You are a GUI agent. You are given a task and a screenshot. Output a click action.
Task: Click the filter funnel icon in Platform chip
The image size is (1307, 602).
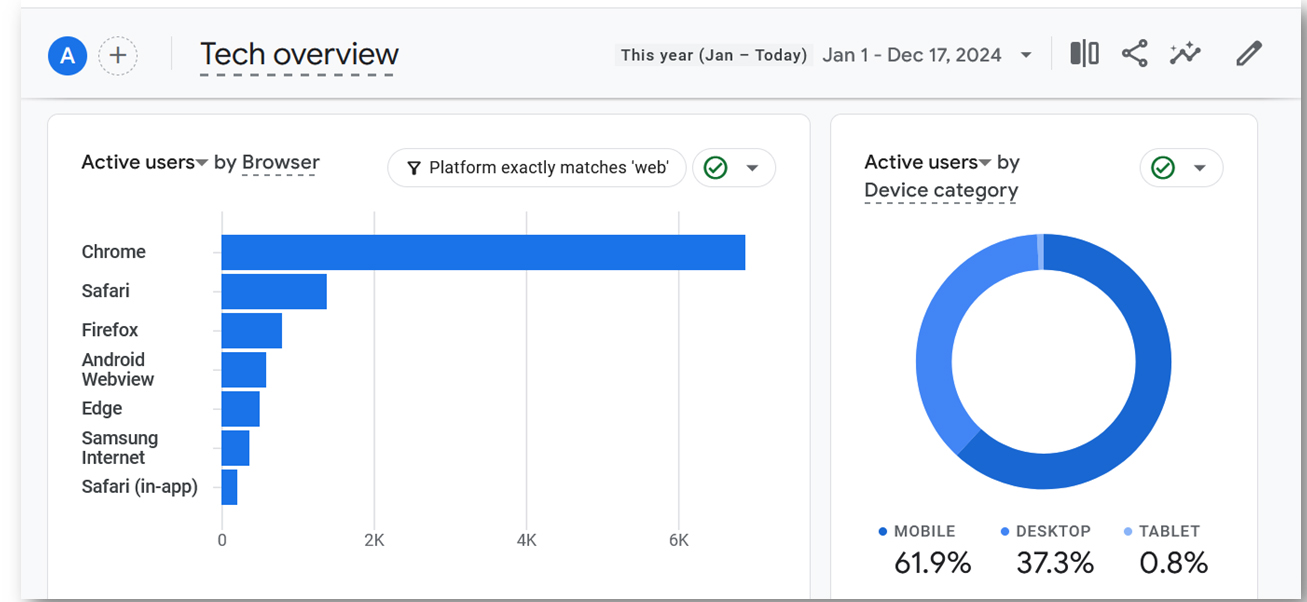click(x=413, y=168)
